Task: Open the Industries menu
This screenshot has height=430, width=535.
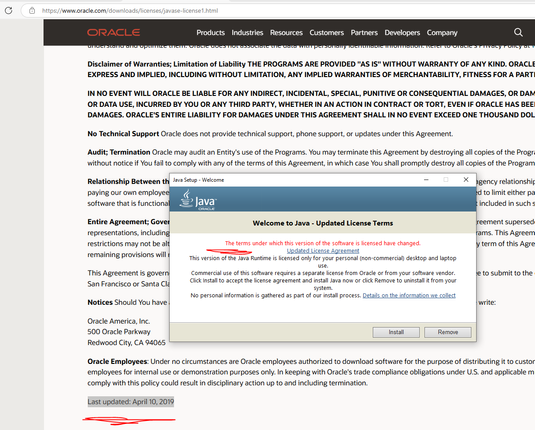Action: point(247,33)
